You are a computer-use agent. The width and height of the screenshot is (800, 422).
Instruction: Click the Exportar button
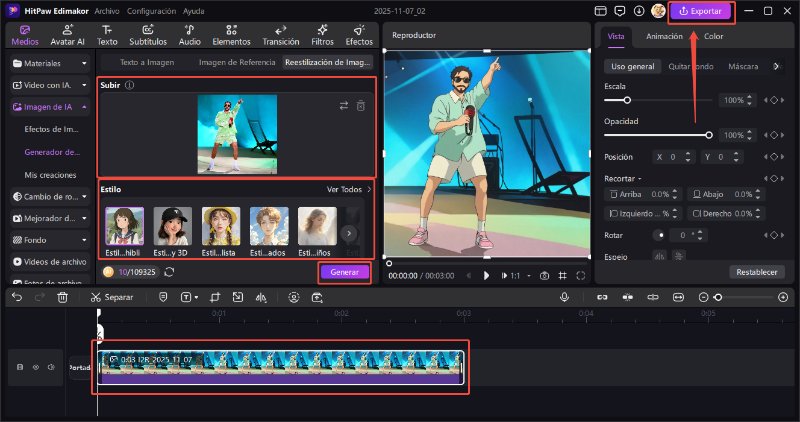pos(701,11)
